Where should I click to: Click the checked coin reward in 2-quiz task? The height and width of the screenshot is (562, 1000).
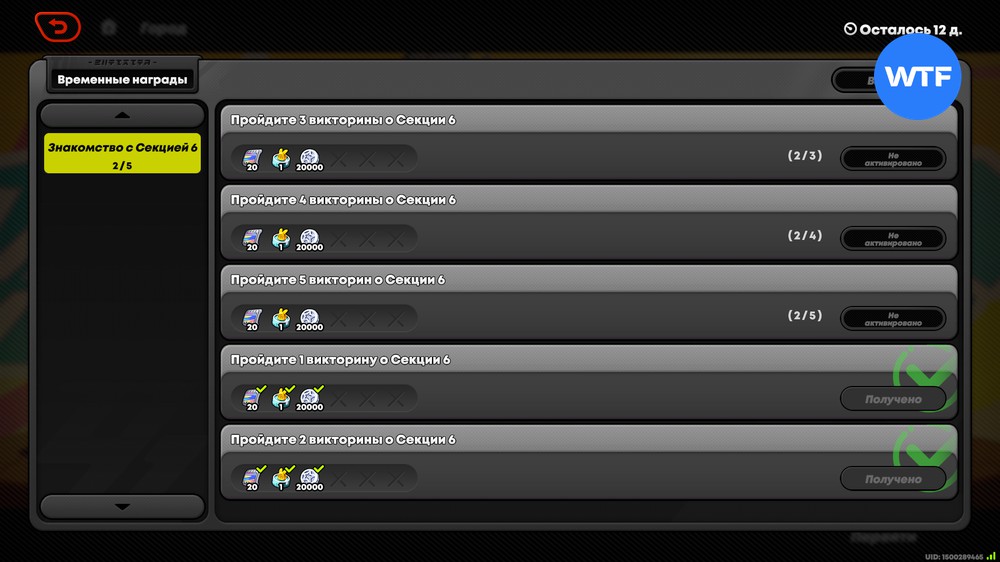pos(310,478)
